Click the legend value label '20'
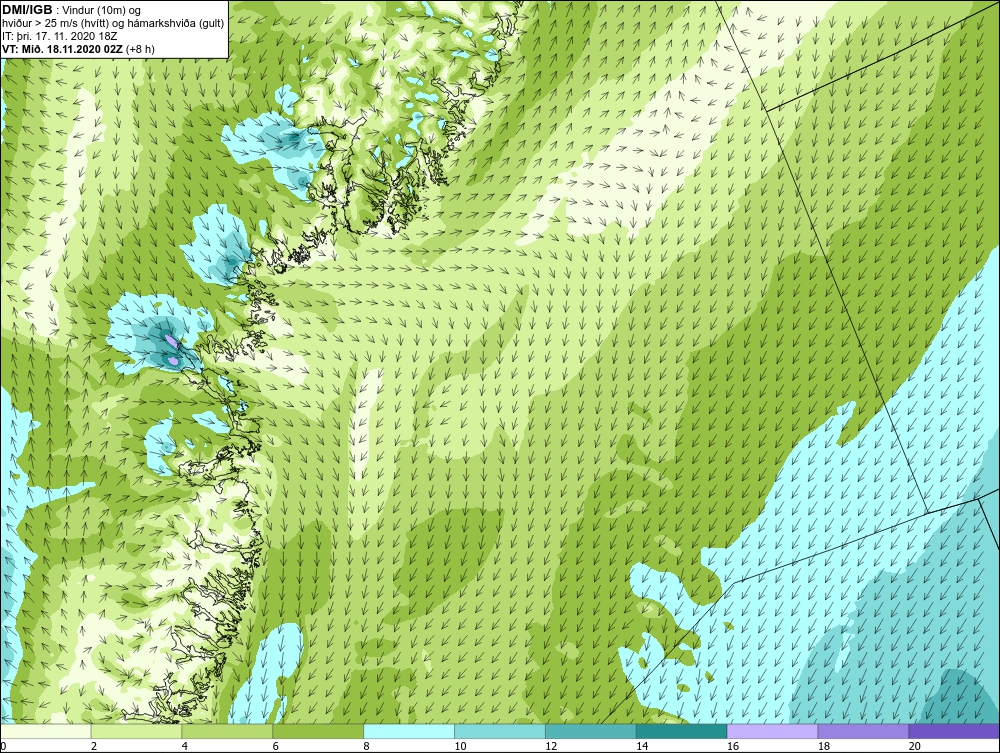The height and width of the screenshot is (753, 1000). [915, 746]
